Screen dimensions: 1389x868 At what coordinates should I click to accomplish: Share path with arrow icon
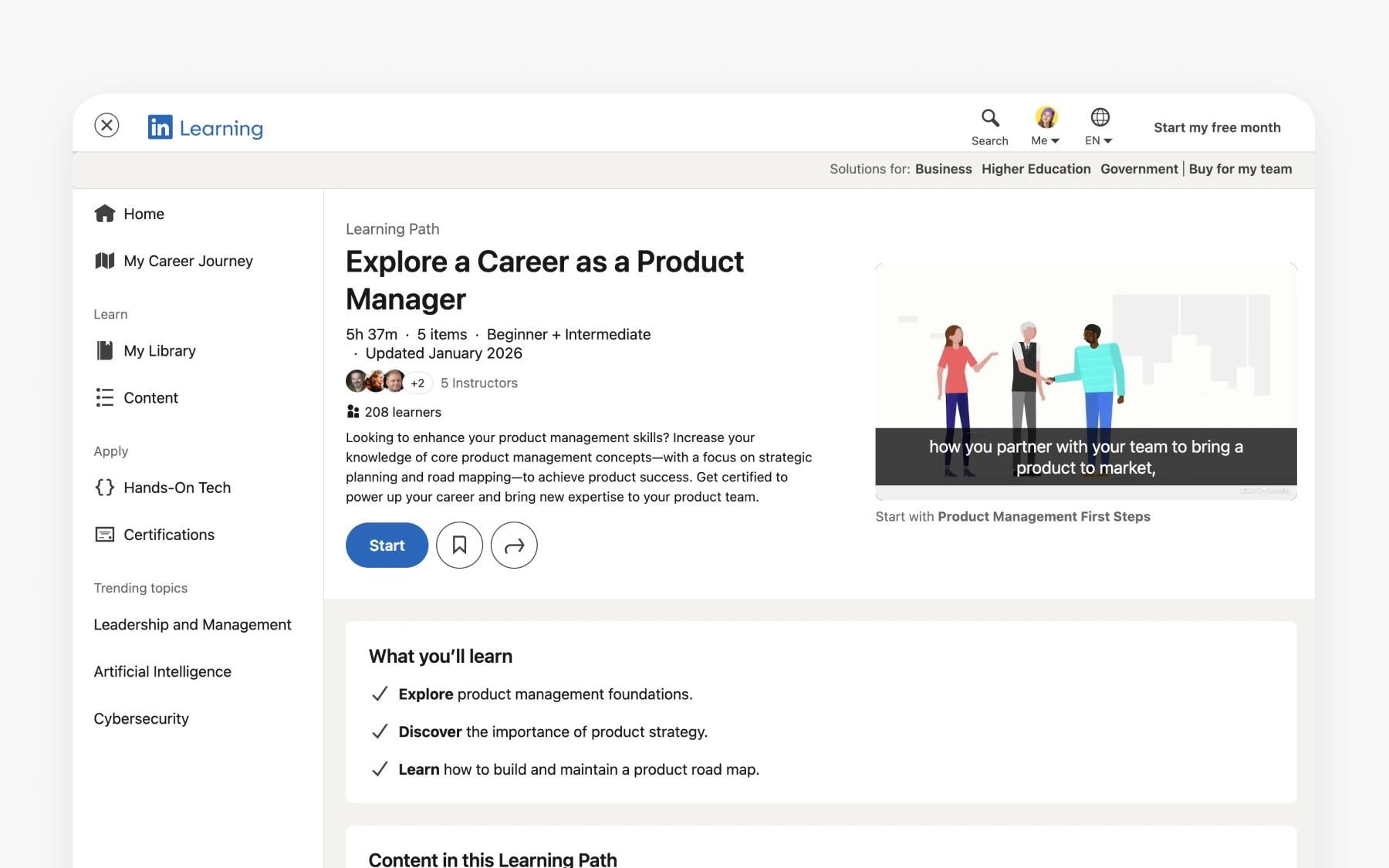514,545
